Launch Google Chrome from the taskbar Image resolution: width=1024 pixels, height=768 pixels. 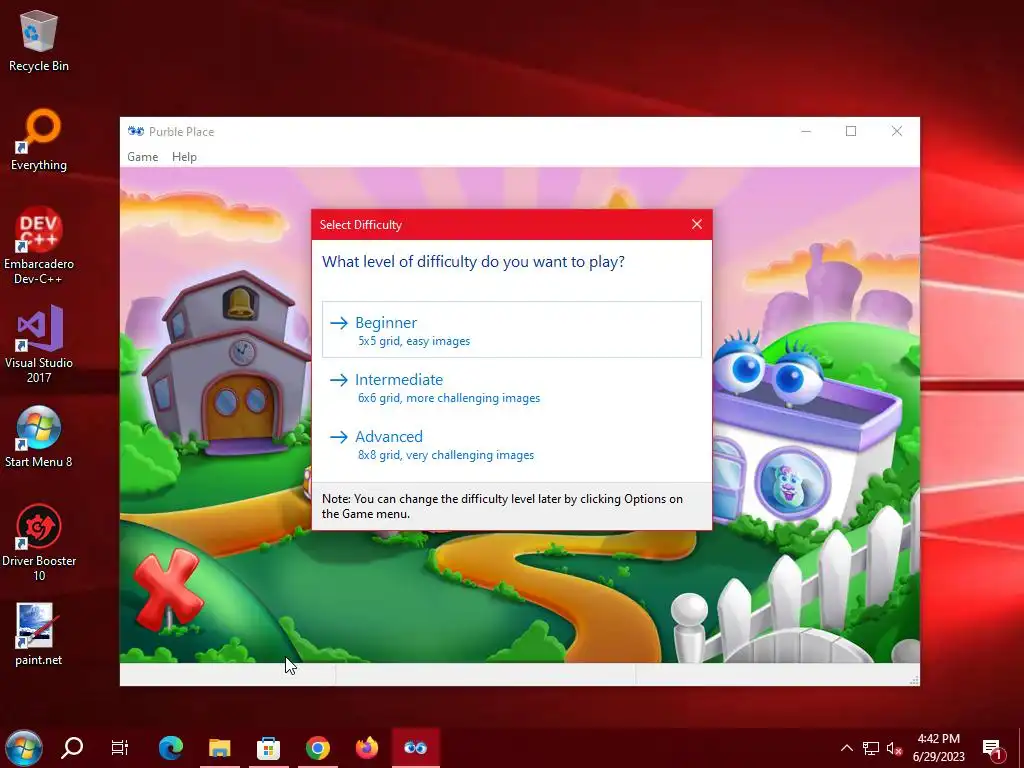click(318, 748)
